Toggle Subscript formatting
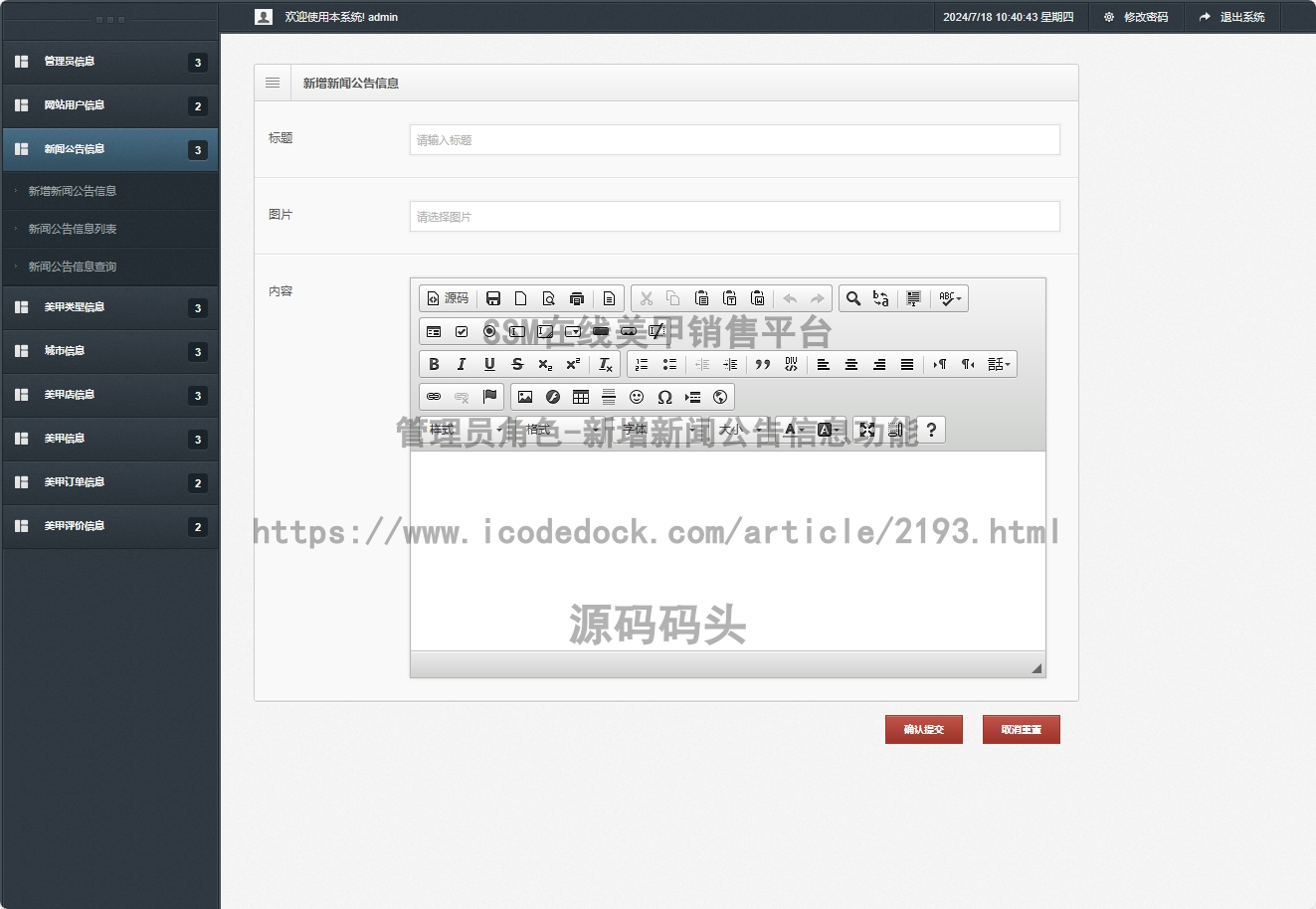The height and width of the screenshot is (909, 1316). 545,364
